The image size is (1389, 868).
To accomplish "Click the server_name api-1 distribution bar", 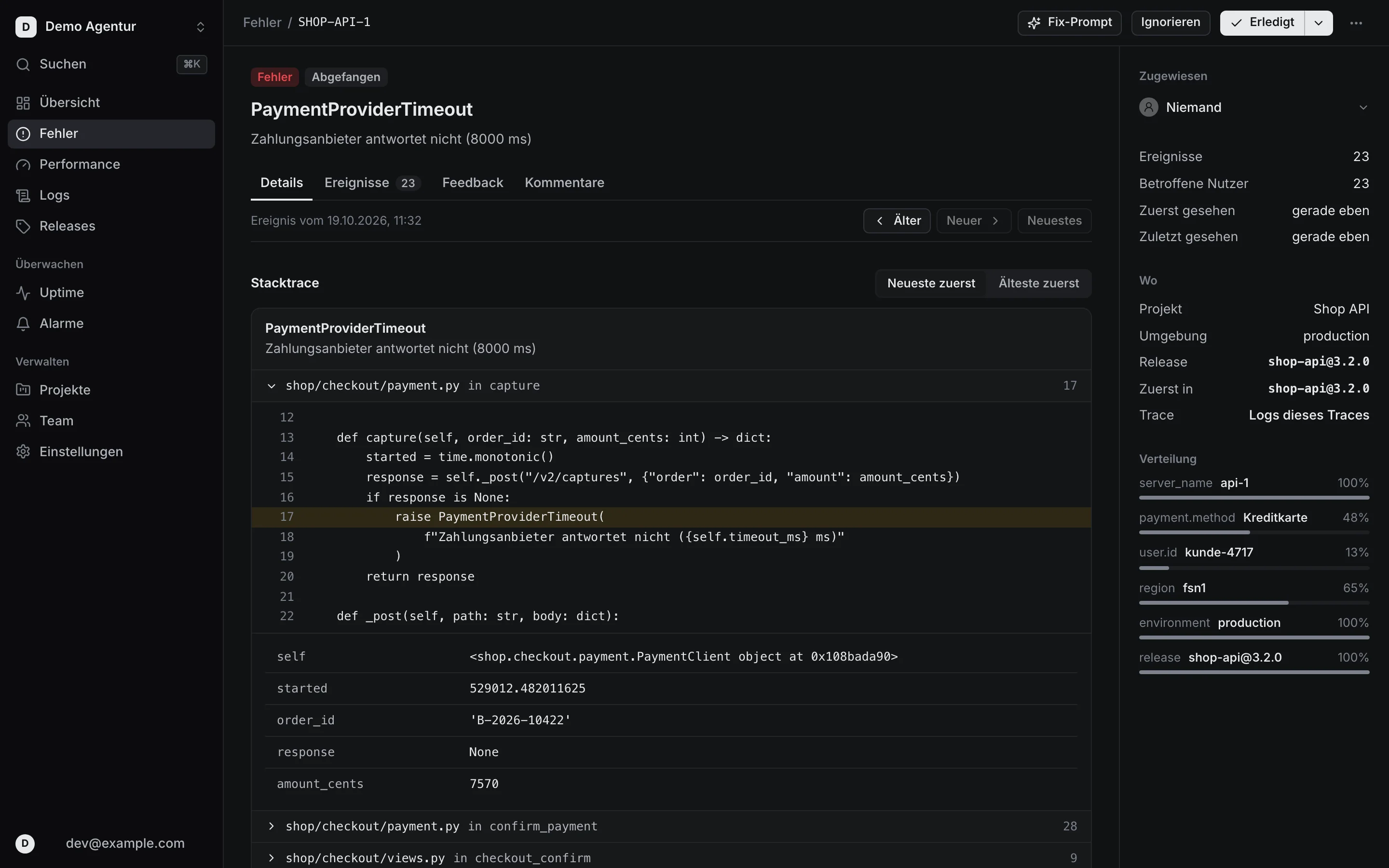I will tap(1253, 498).
